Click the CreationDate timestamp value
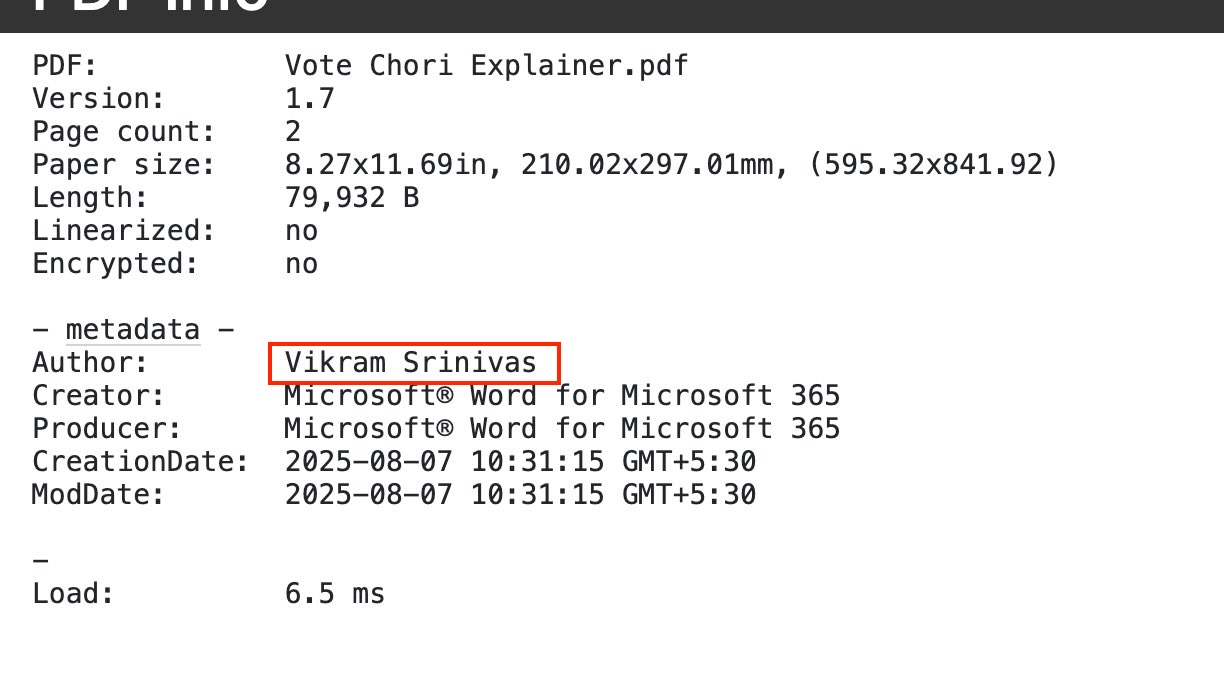This screenshot has width=1224, height=678. point(520,462)
